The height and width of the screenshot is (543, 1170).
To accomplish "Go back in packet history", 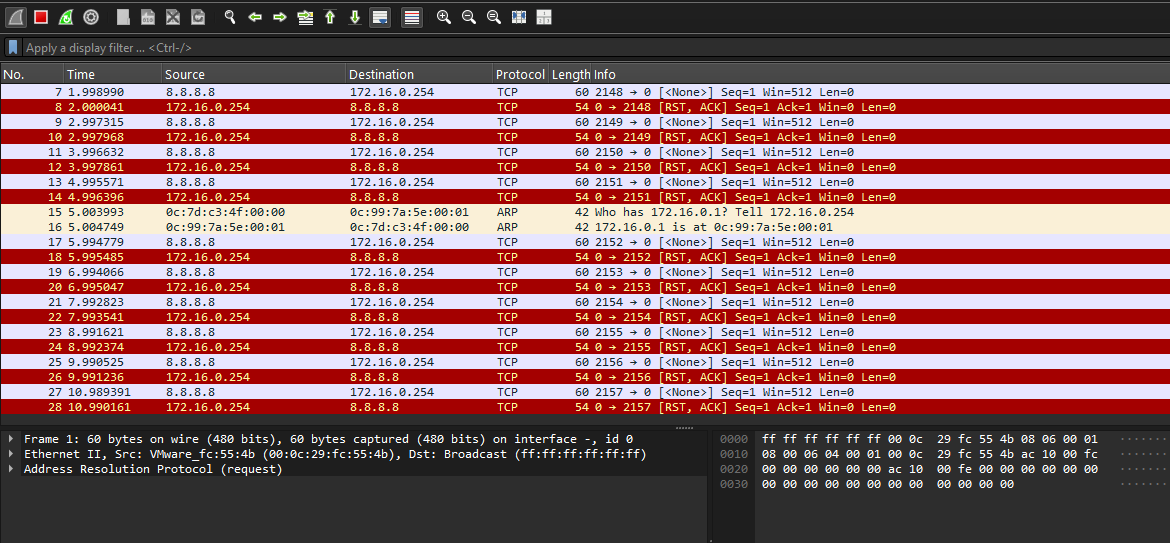I will pos(255,17).
